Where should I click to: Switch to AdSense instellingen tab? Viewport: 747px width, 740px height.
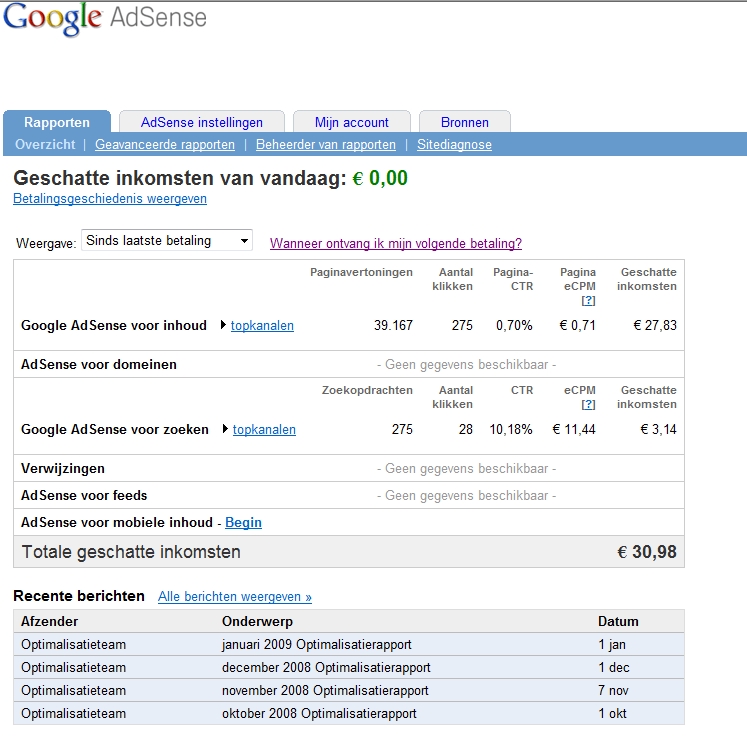202,122
